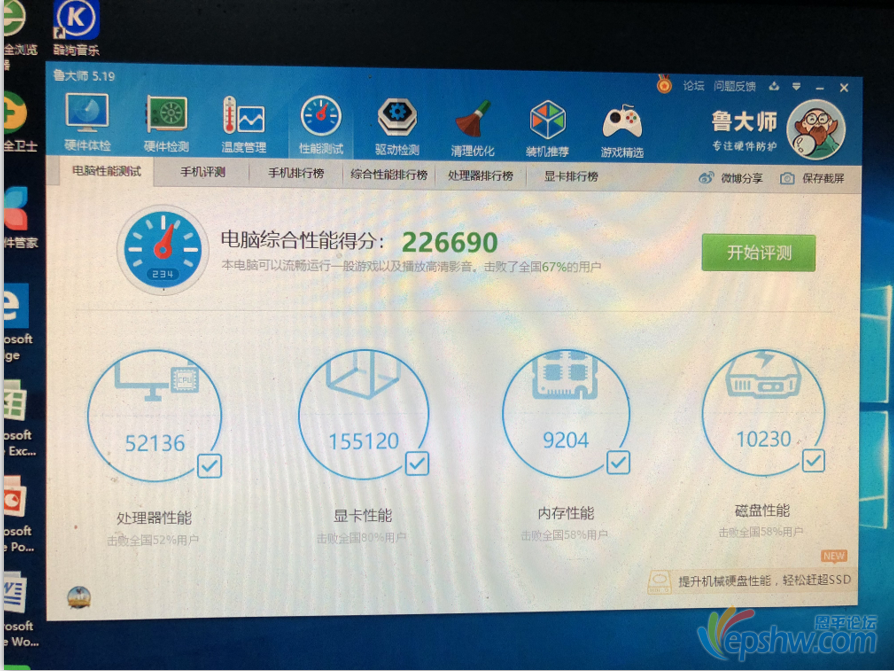Click the blue speedometer gauge showing 234
Image resolution: width=894 pixels, height=671 pixels.
[x=163, y=249]
